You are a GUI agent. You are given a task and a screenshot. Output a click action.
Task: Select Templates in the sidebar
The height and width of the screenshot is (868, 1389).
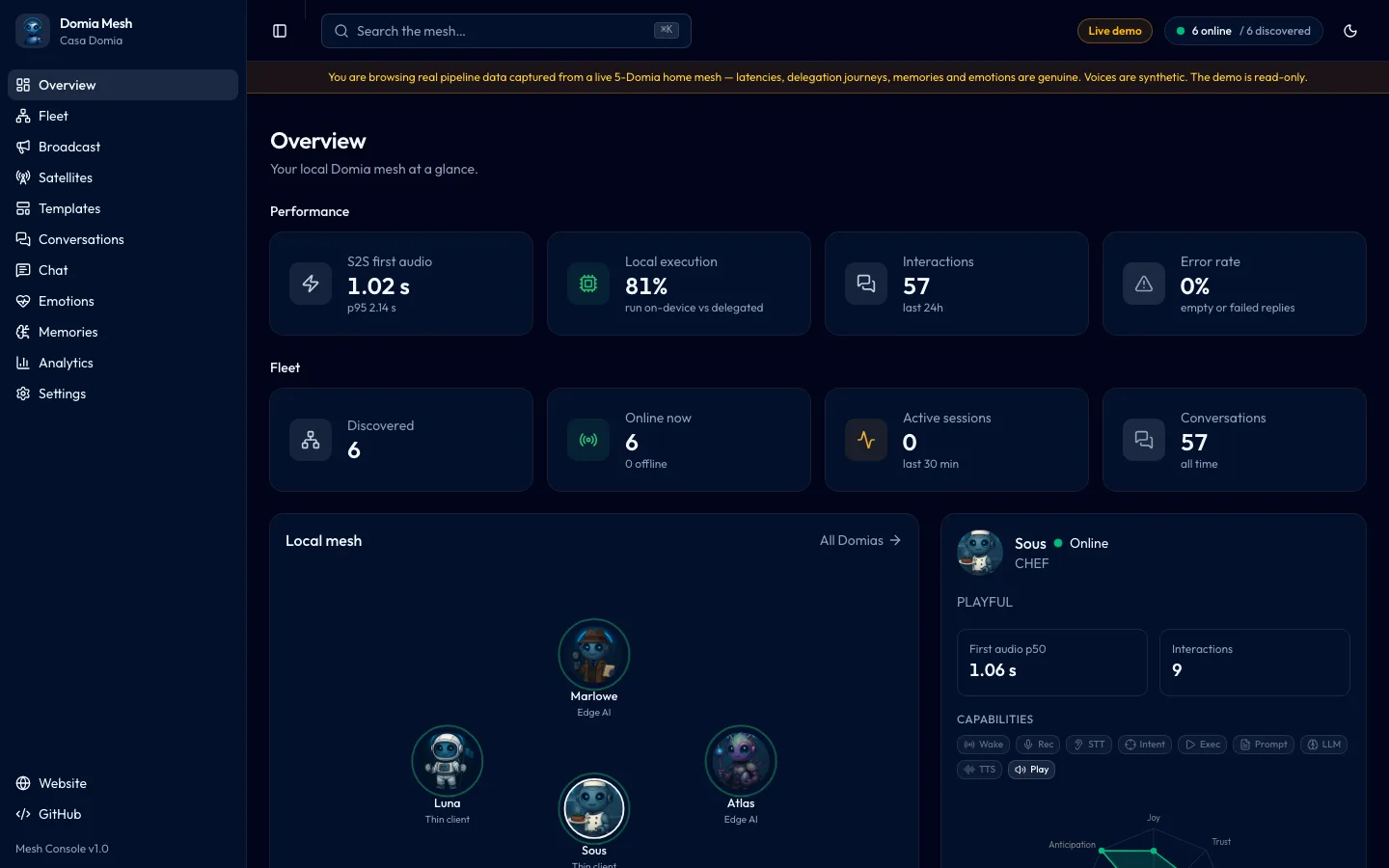[x=123, y=208]
